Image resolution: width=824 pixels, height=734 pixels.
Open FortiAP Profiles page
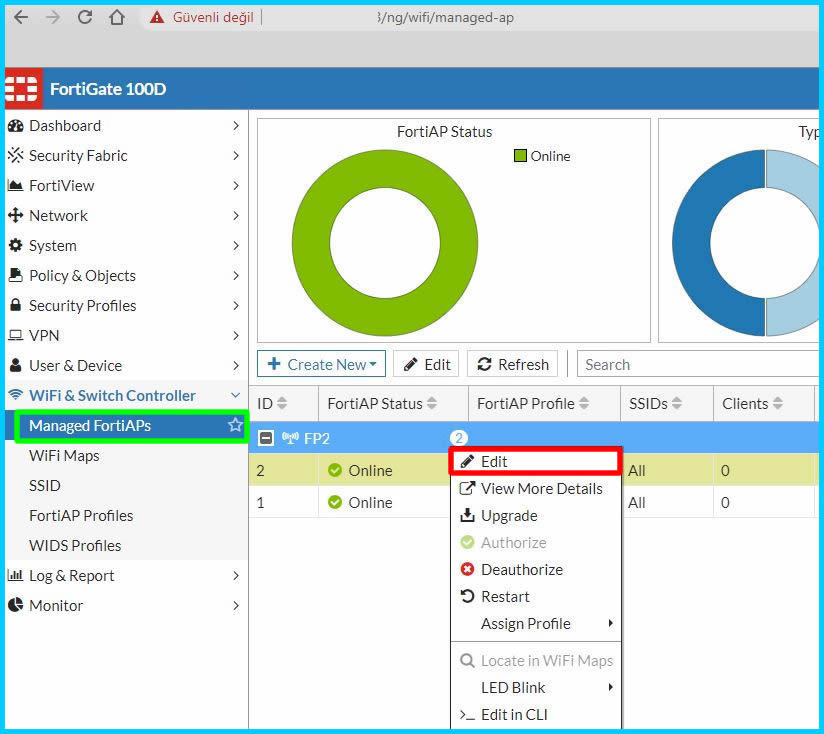(81, 515)
